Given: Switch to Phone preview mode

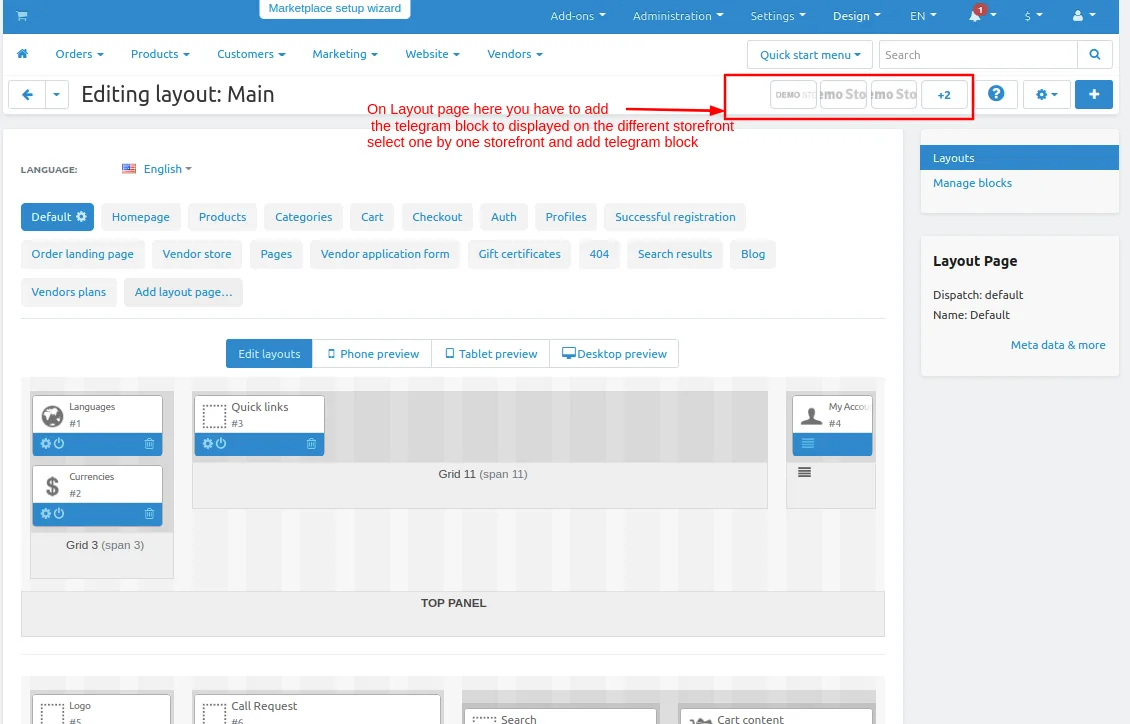Looking at the screenshot, I should [x=373, y=354].
